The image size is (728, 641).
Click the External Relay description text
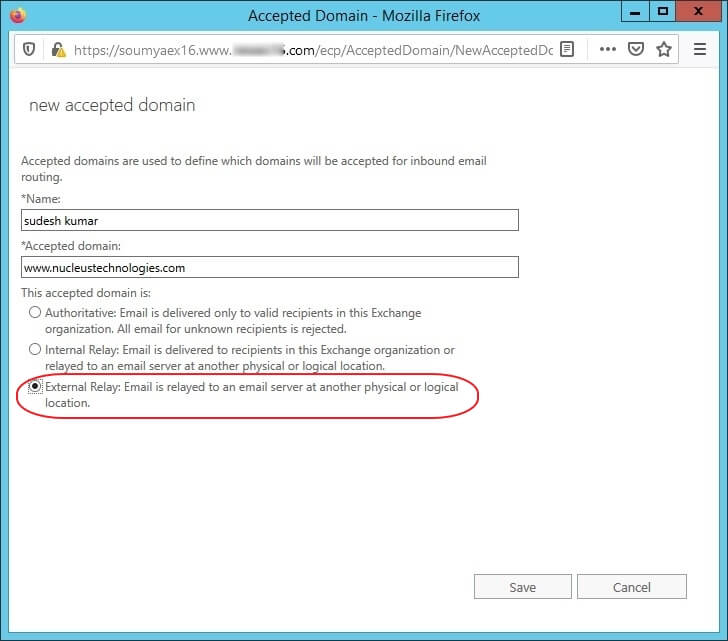[x=252, y=395]
